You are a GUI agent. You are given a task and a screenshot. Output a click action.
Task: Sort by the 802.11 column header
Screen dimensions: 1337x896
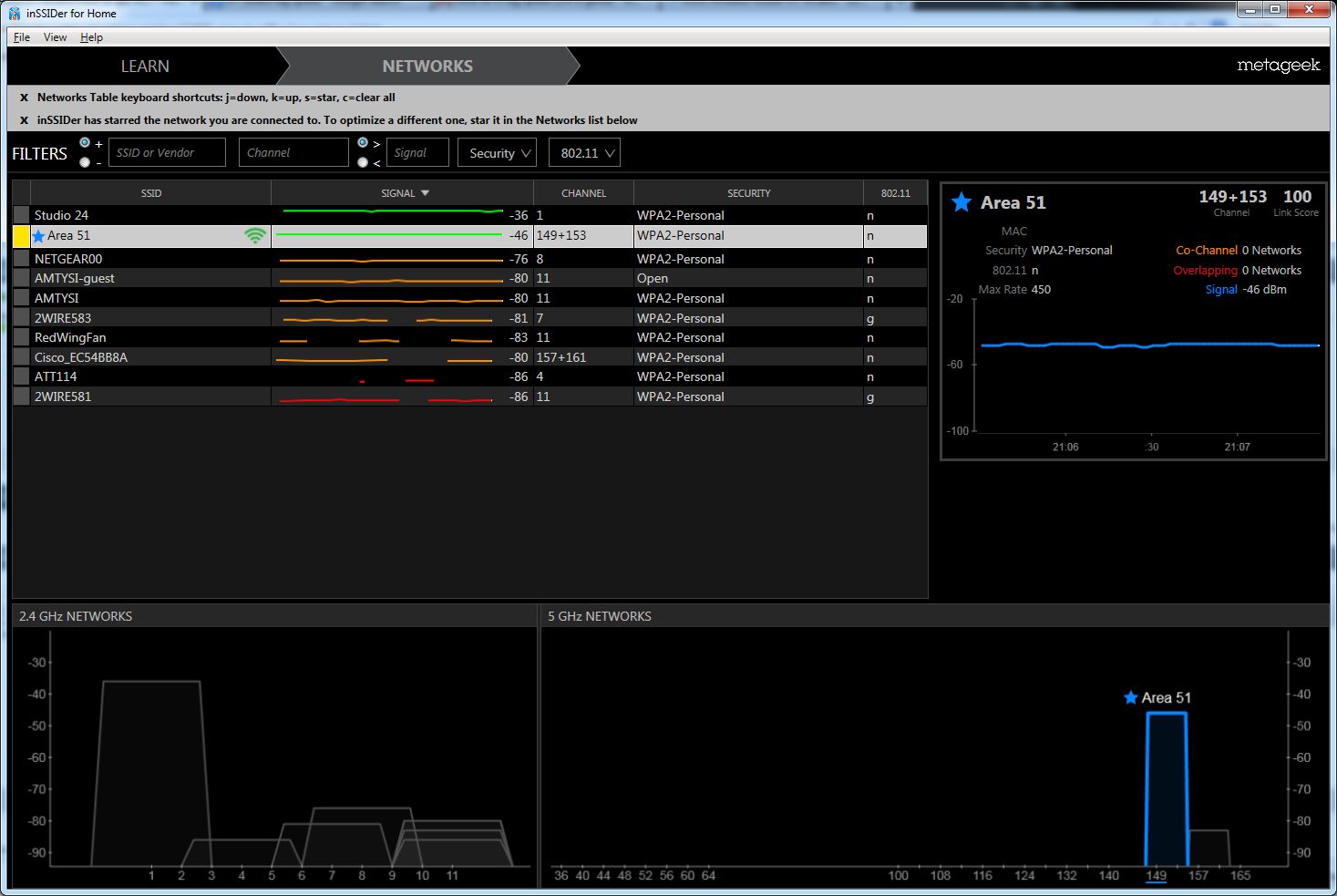click(895, 193)
